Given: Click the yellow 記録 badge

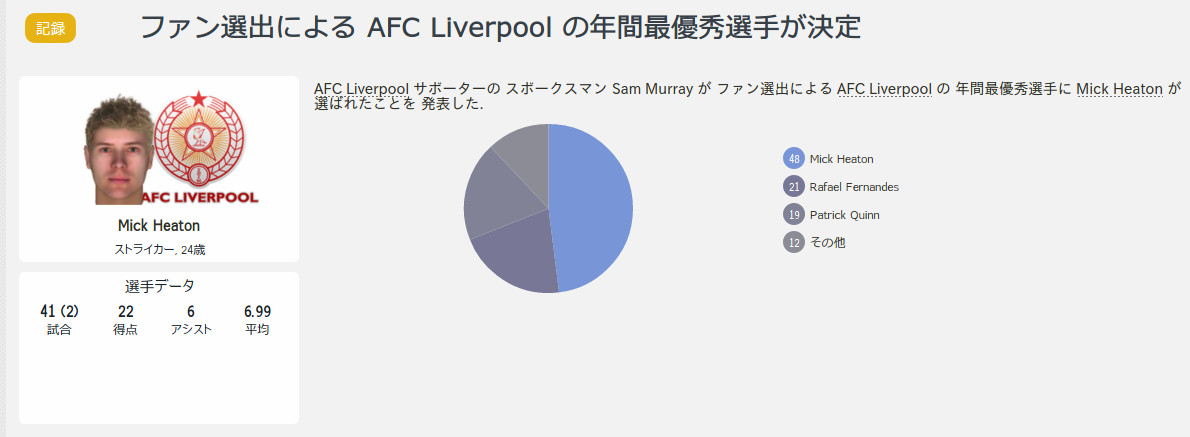Looking at the screenshot, I should (x=50, y=28).
